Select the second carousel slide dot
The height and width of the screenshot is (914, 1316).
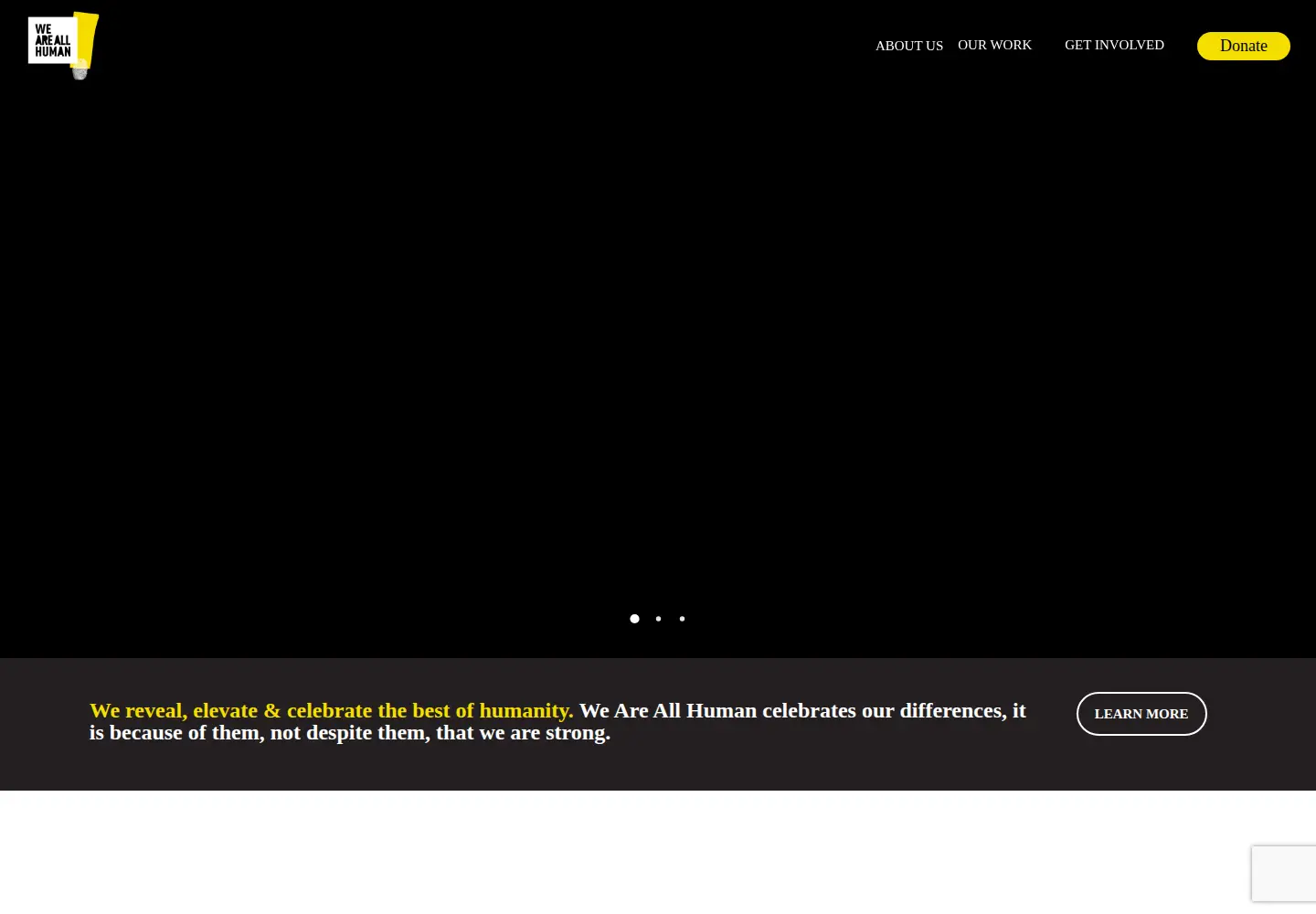(x=658, y=619)
